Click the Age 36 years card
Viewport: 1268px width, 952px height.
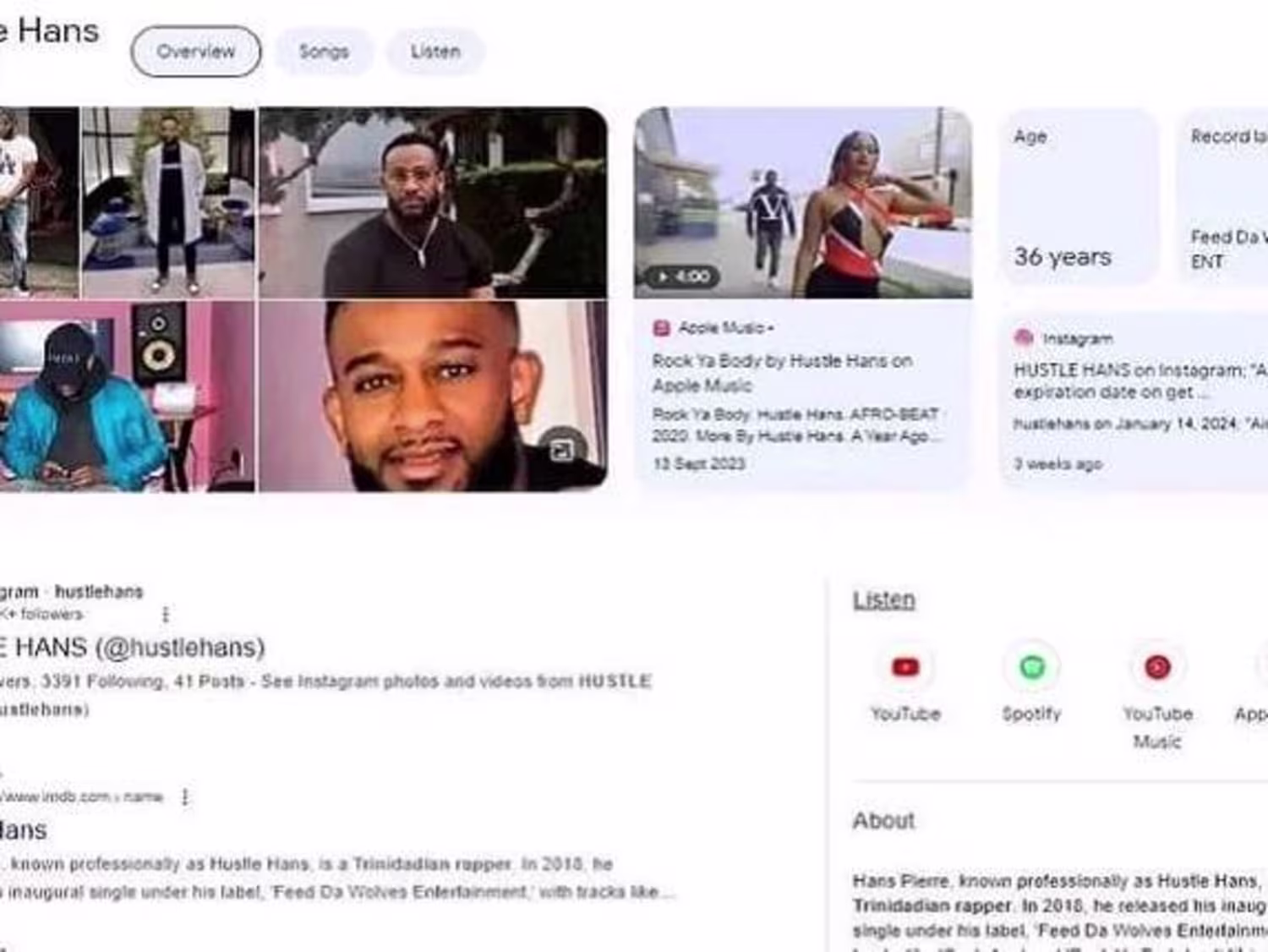pyautogui.click(x=1079, y=198)
